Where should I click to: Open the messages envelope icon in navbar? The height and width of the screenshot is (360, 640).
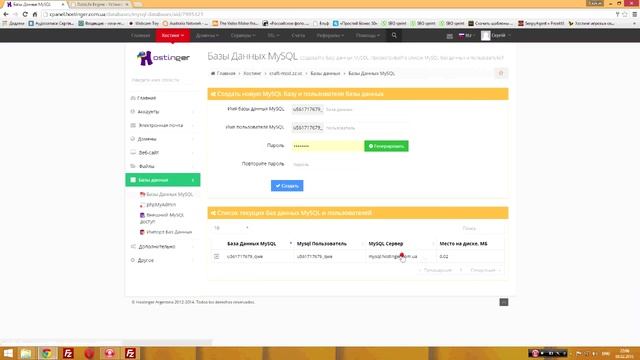[449, 36]
